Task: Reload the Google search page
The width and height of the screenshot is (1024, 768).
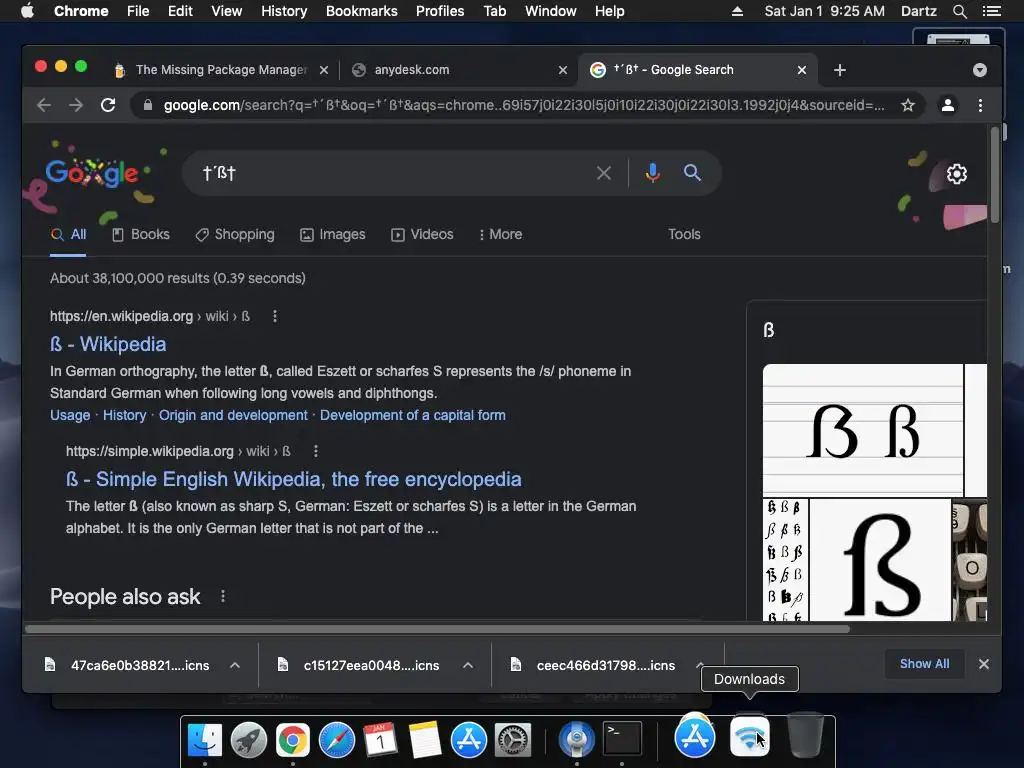Action: (108, 105)
